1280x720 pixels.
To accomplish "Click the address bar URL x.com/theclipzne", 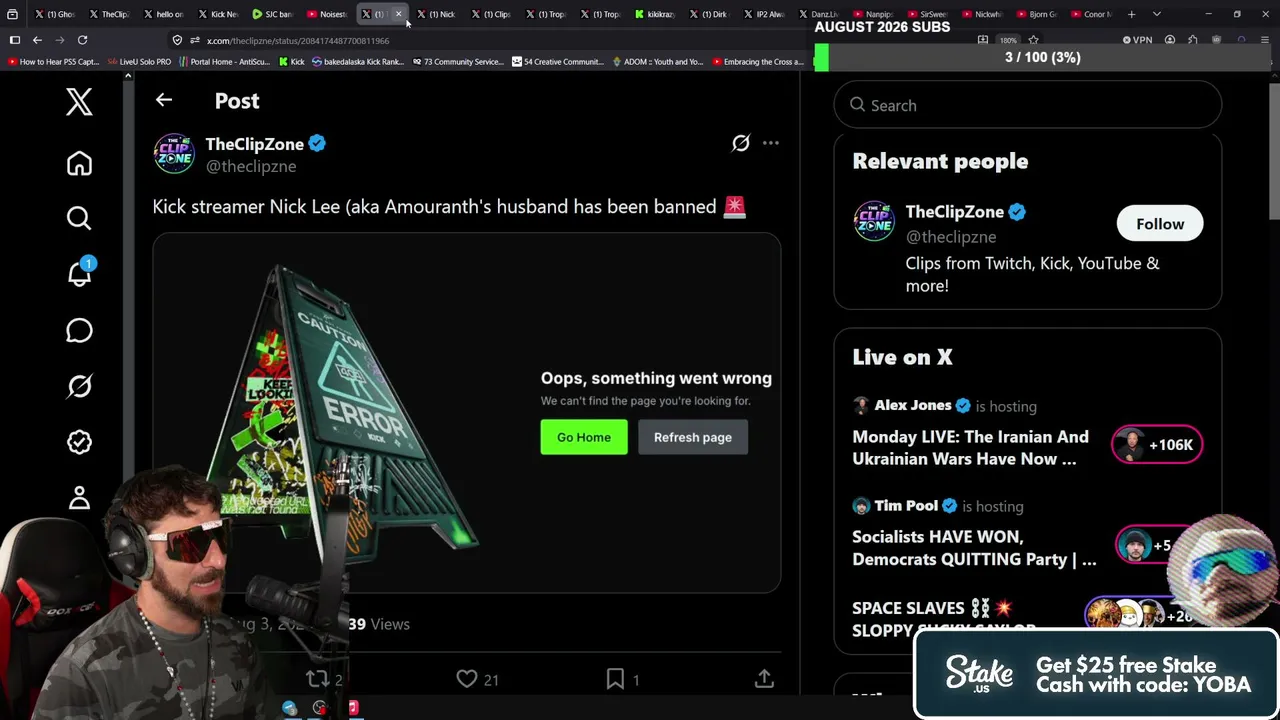I will (x=298, y=41).
